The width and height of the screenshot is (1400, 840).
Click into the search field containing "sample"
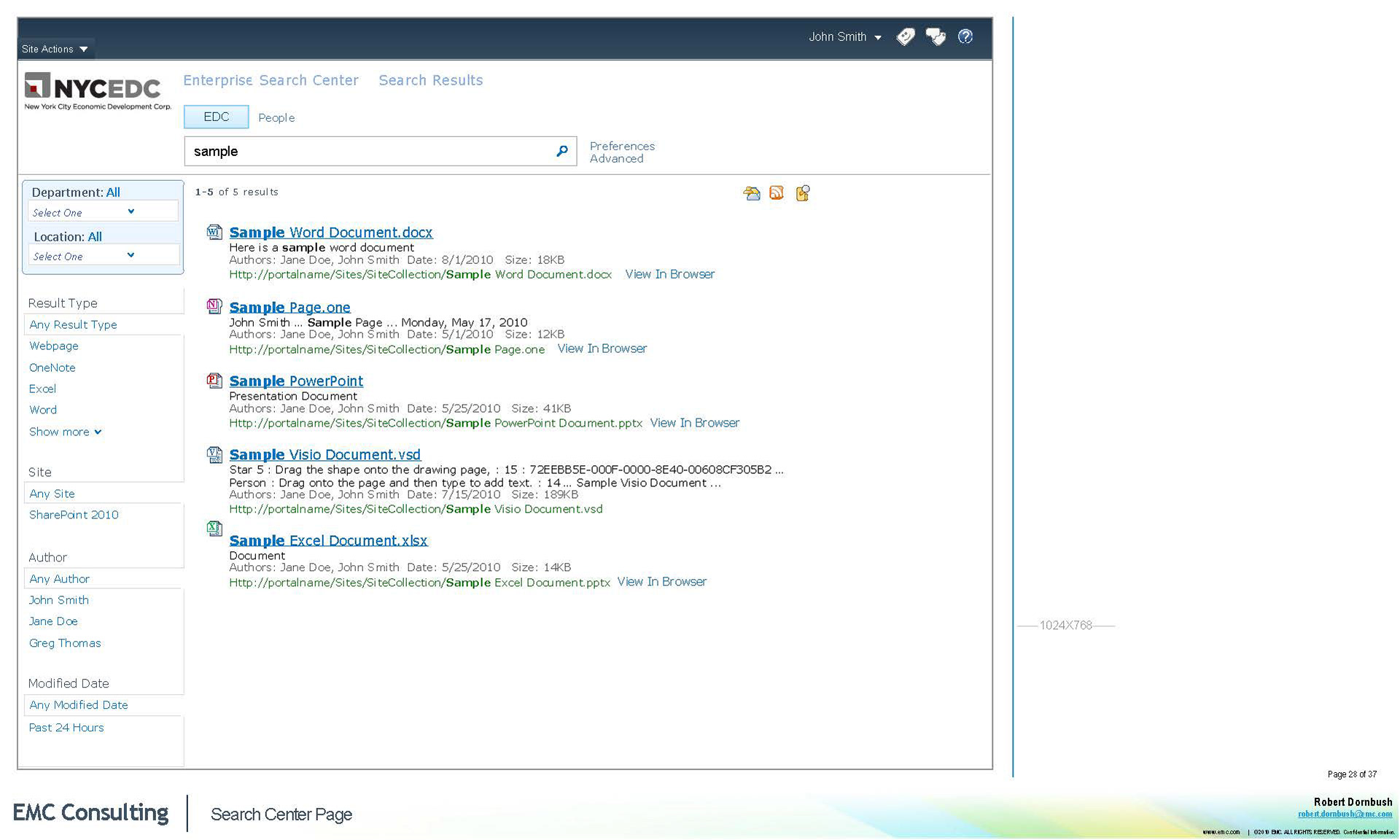[365, 151]
